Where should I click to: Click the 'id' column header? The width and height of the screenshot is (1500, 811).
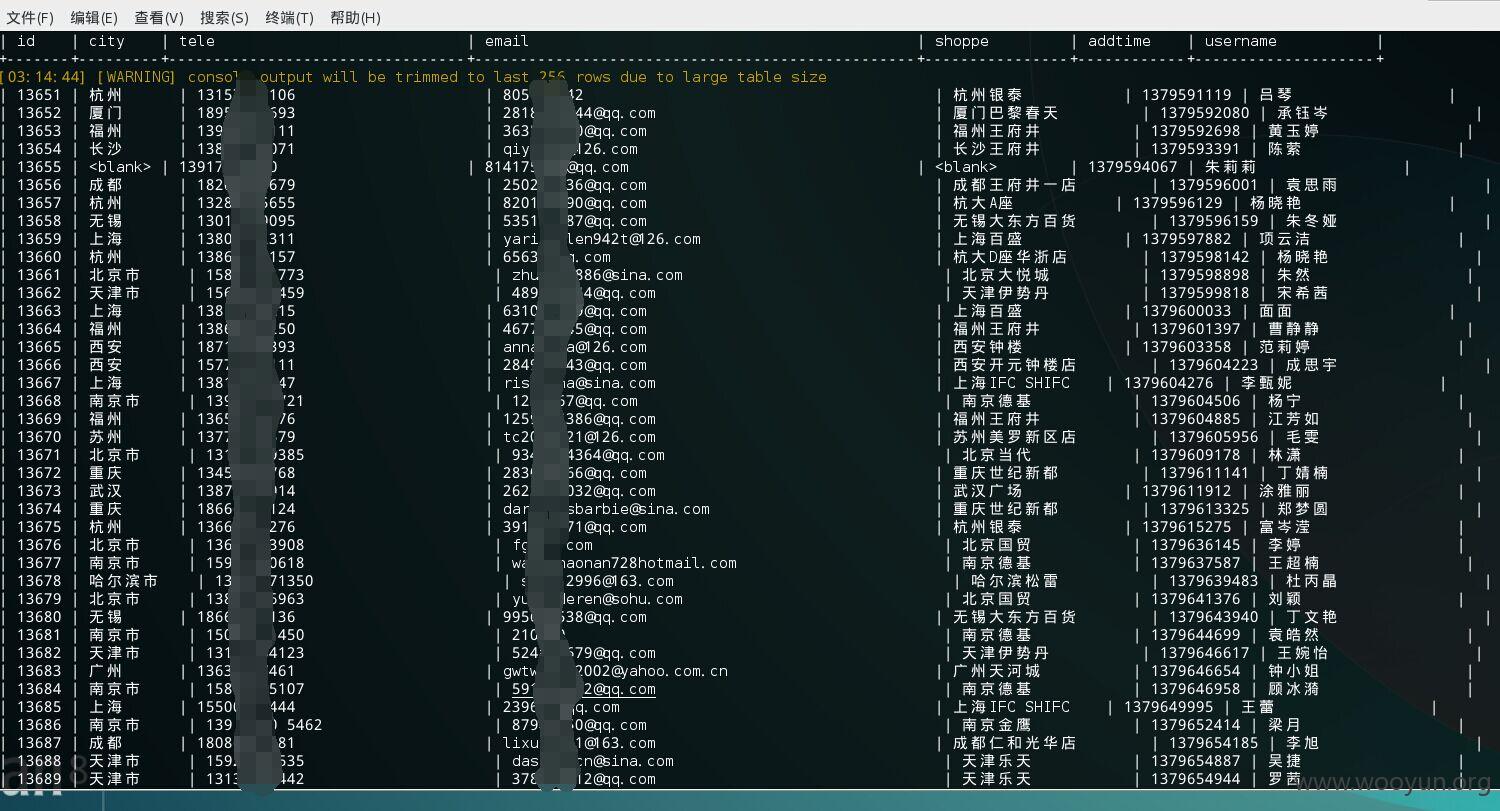pyautogui.click(x=26, y=41)
